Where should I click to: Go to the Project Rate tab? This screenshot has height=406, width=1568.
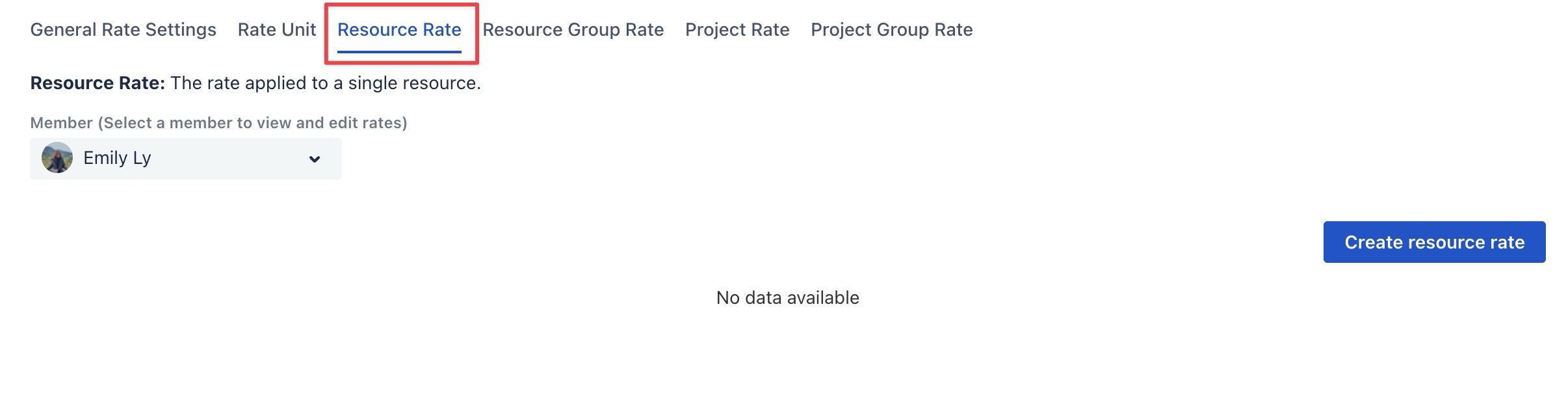click(737, 30)
